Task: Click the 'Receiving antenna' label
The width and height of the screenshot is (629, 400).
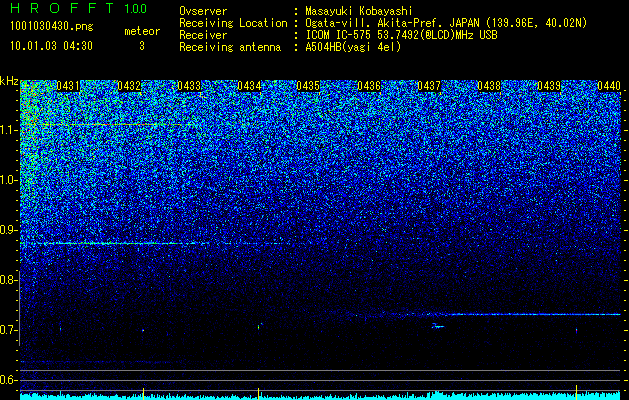Action: (230, 47)
